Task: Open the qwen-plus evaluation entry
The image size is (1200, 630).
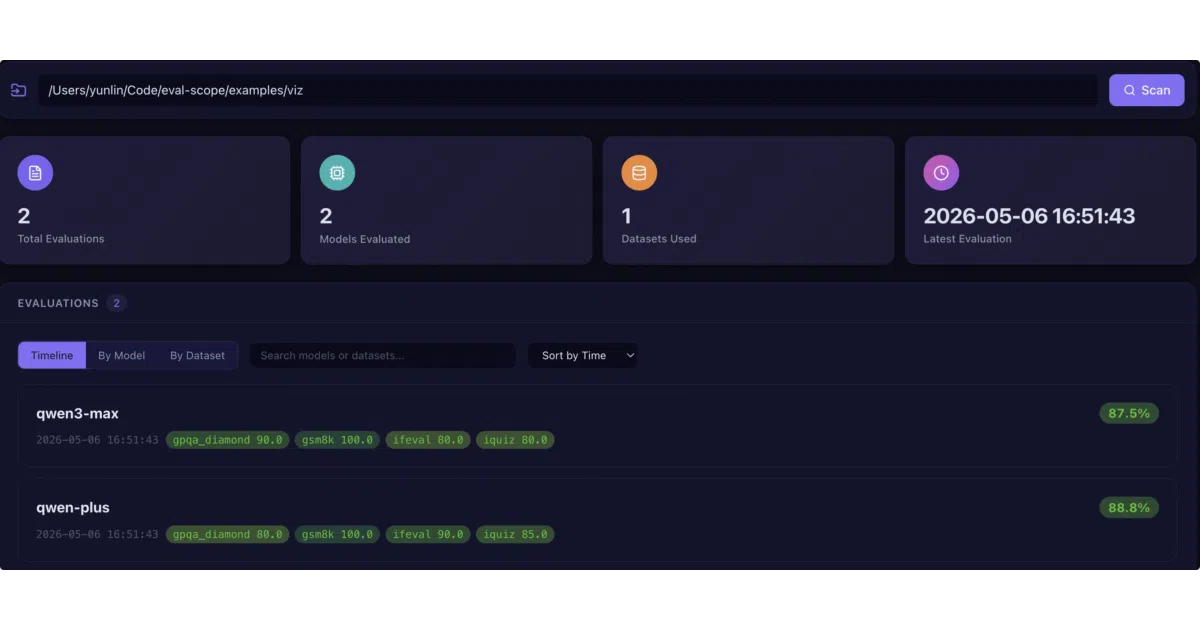Action: click(x=598, y=520)
